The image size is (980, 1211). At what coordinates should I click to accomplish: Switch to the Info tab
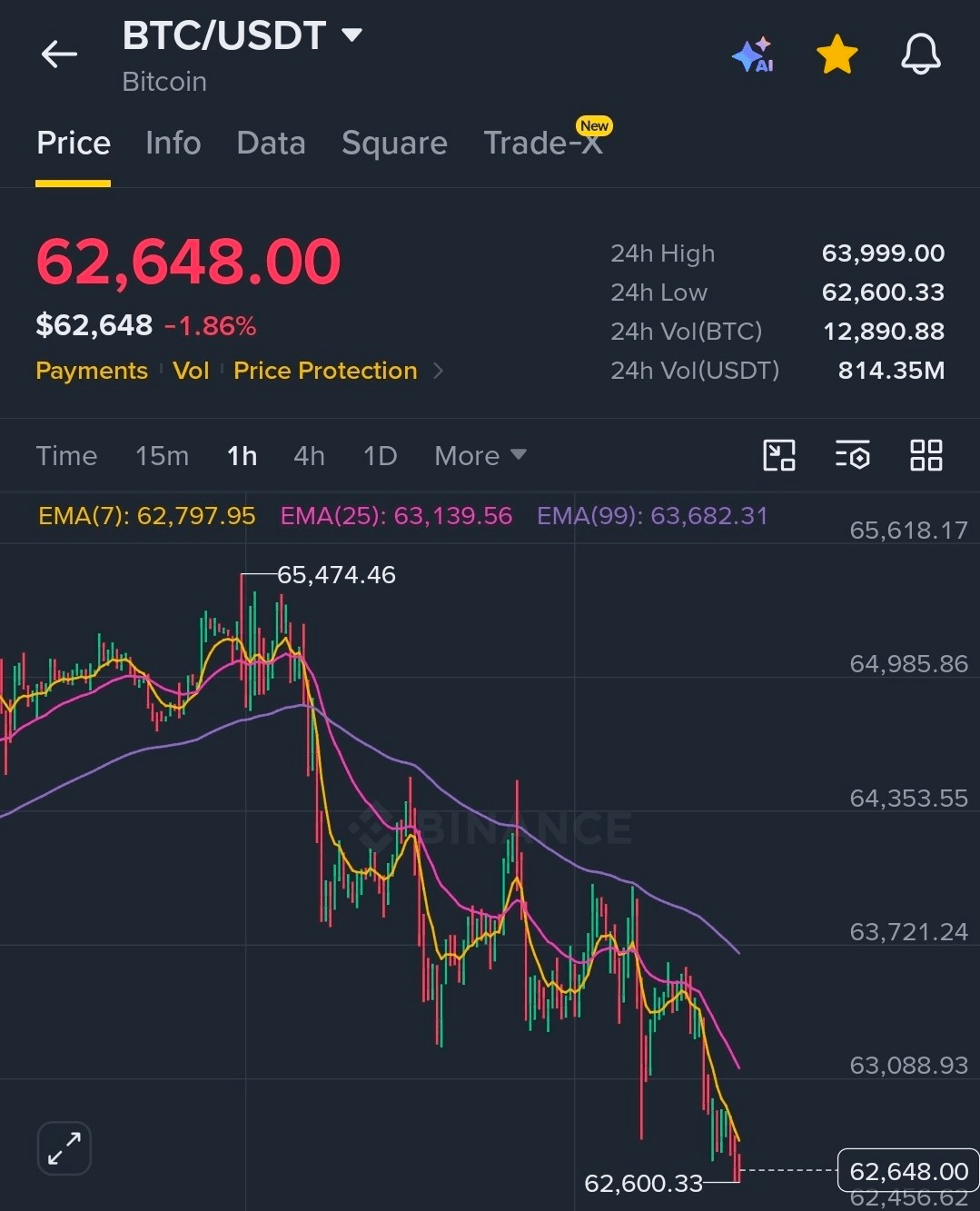(173, 144)
